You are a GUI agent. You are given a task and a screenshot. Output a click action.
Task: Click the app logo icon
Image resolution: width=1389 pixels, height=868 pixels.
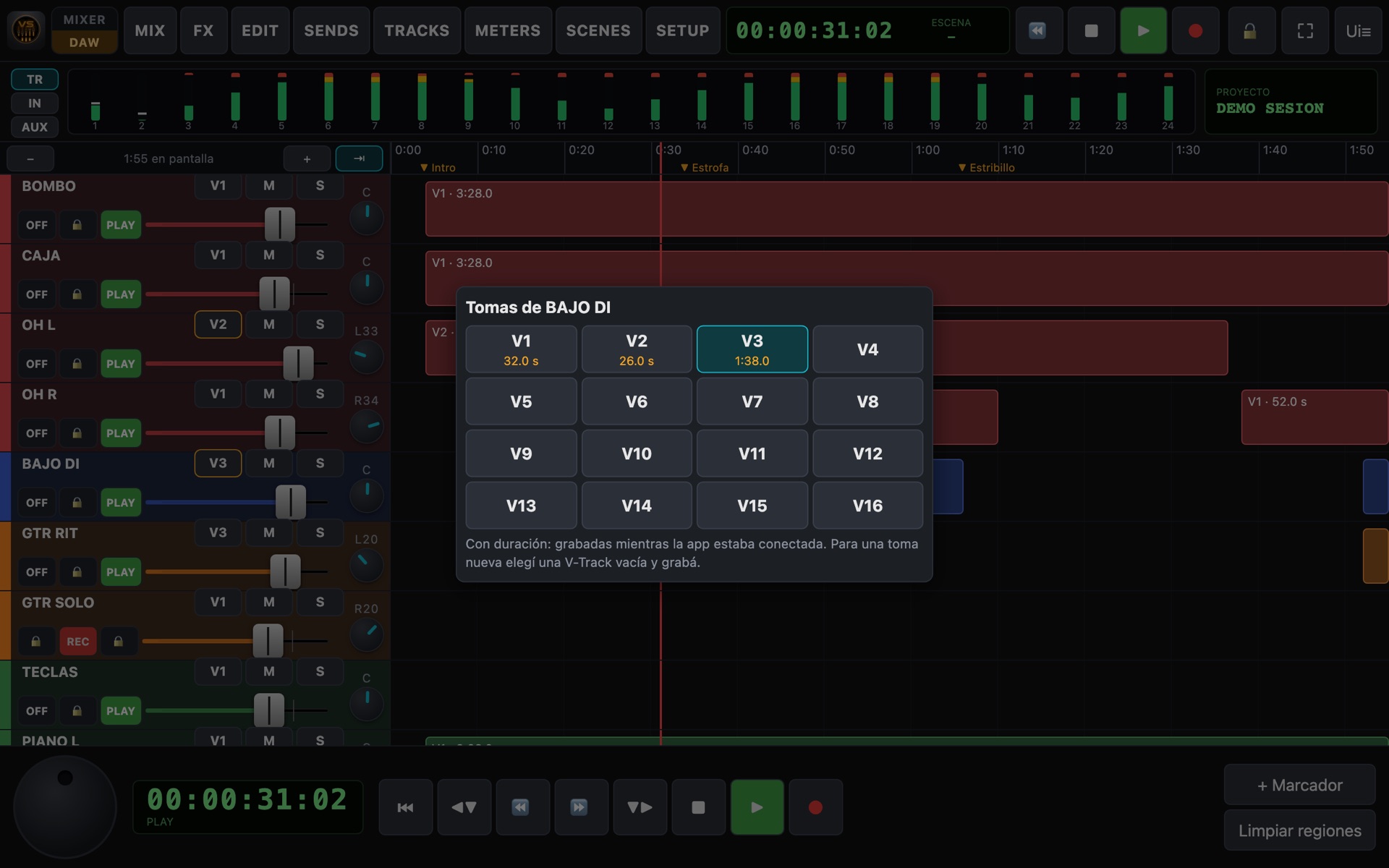tap(26, 30)
